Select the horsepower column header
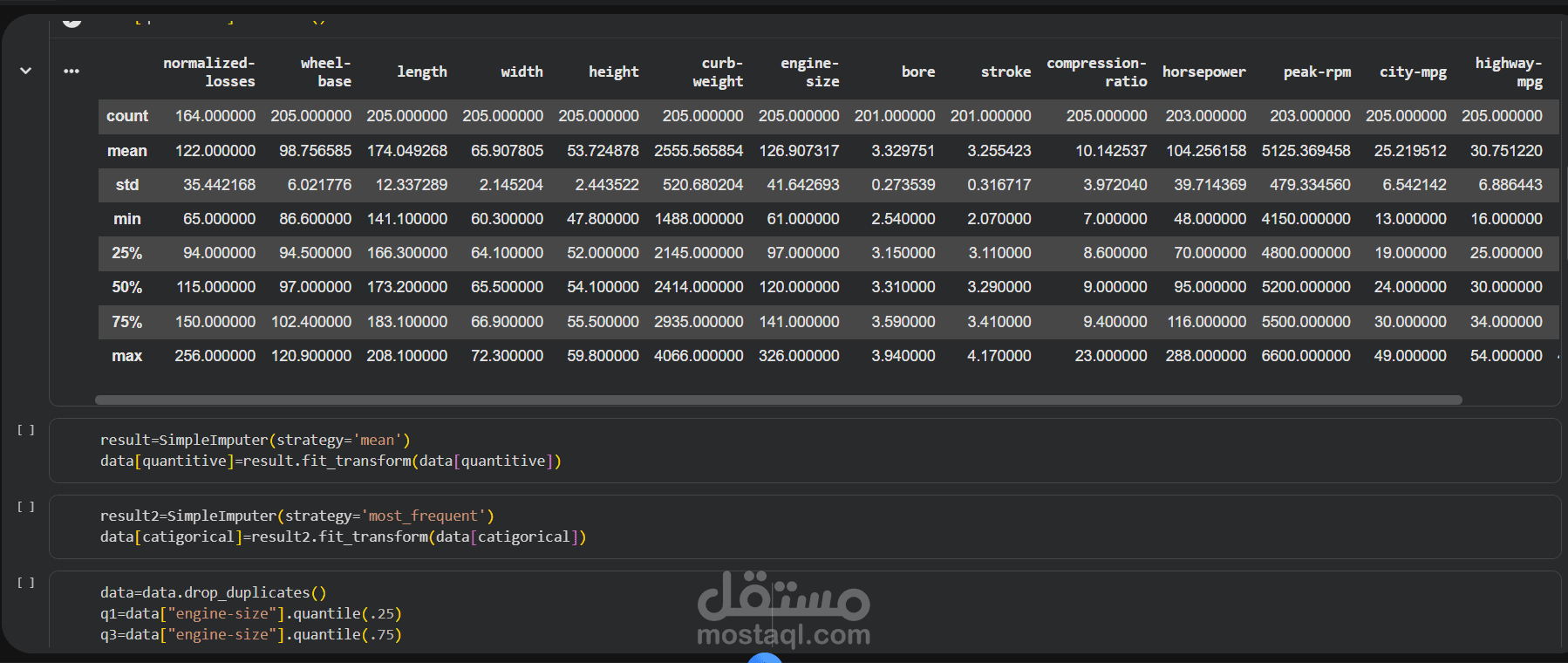 (x=1203, y=72)
